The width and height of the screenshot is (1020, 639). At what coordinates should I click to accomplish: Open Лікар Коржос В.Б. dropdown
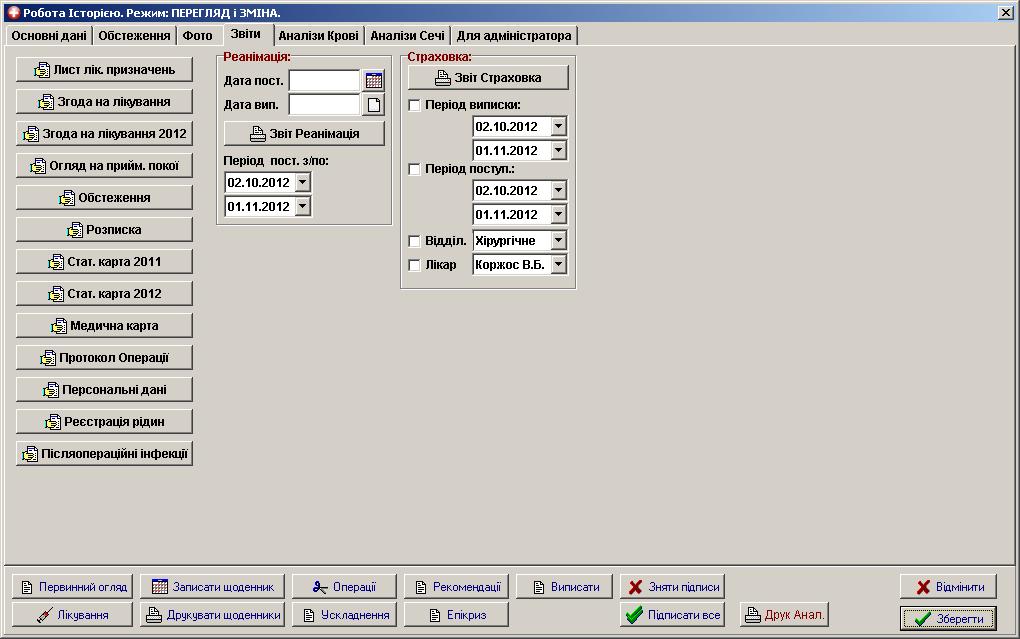[558, 264]
